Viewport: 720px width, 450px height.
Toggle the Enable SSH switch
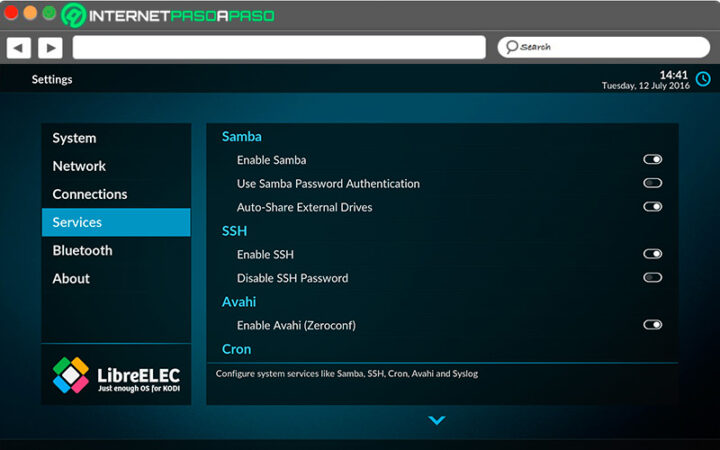(x=652, y=254)
